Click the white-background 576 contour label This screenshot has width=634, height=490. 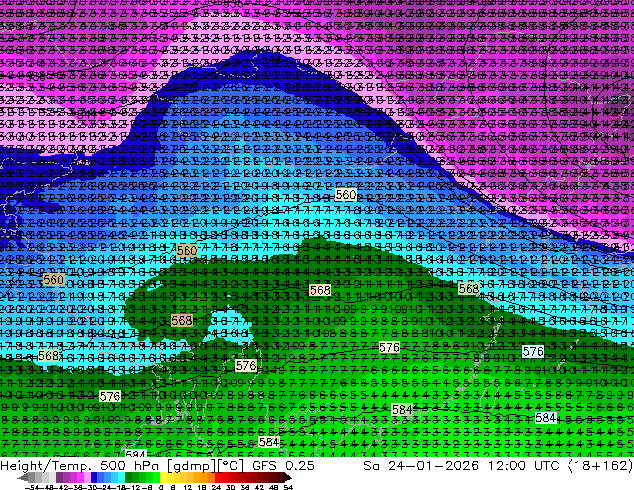tap(533, 351)
